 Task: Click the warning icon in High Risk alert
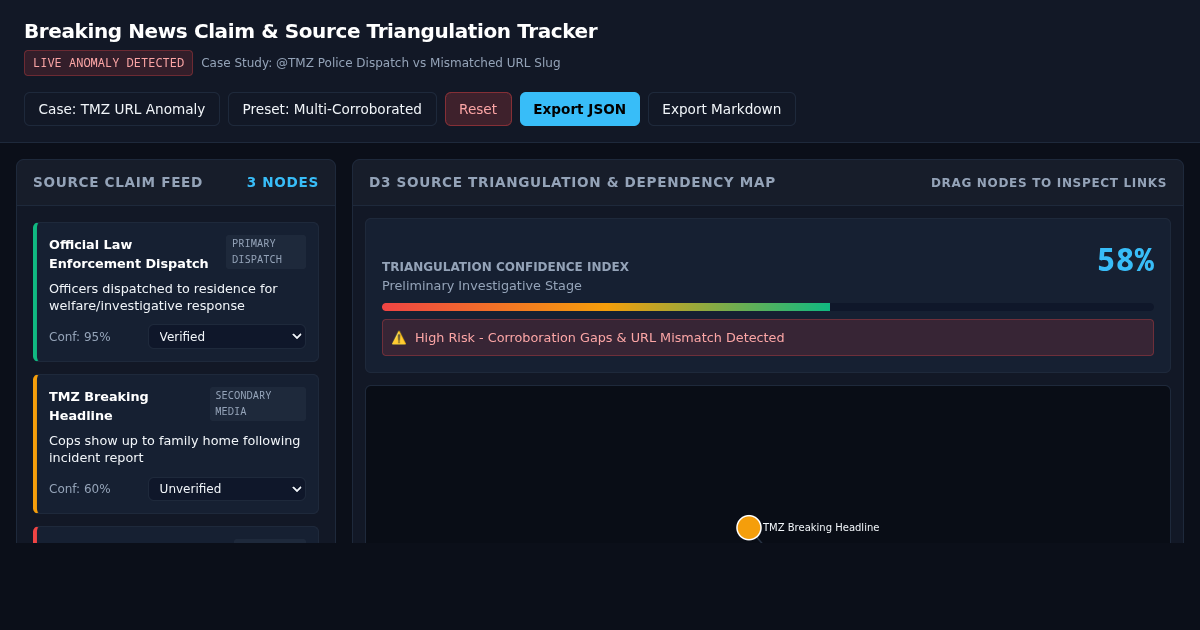pyautogui.click(x=399, y=338)
